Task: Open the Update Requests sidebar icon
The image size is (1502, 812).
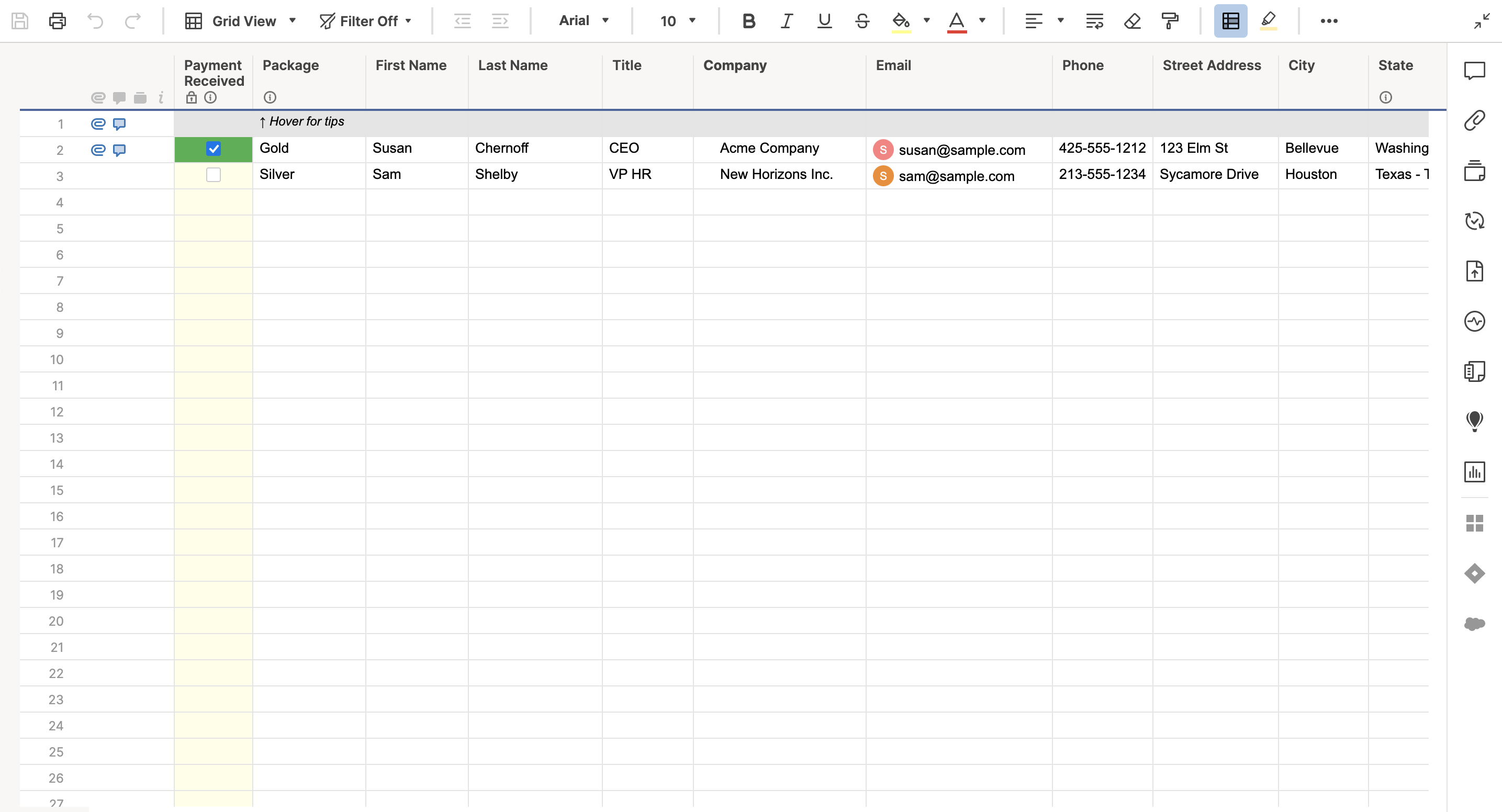Action: pyautogui.click(x=1474, y=221)
